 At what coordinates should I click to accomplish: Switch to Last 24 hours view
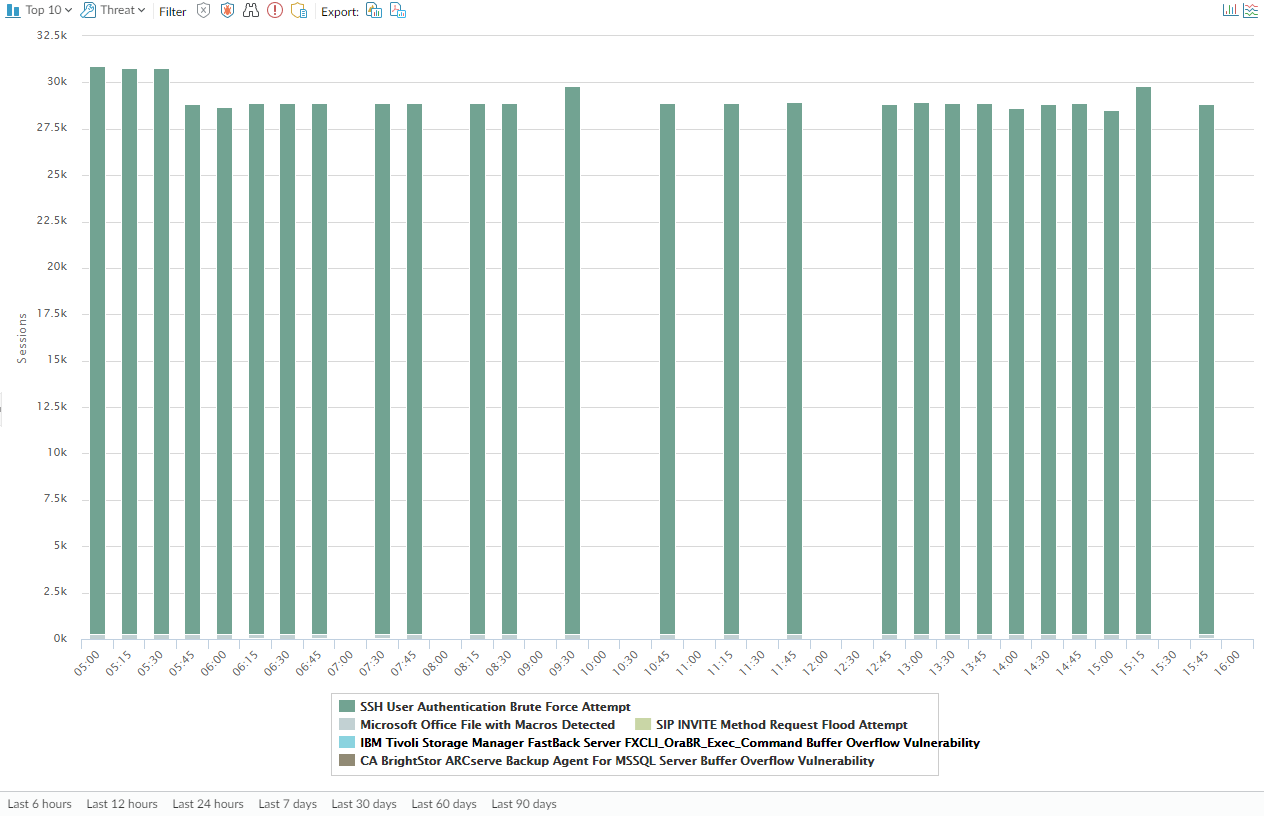pyautogui.click(x=208, y=804)
